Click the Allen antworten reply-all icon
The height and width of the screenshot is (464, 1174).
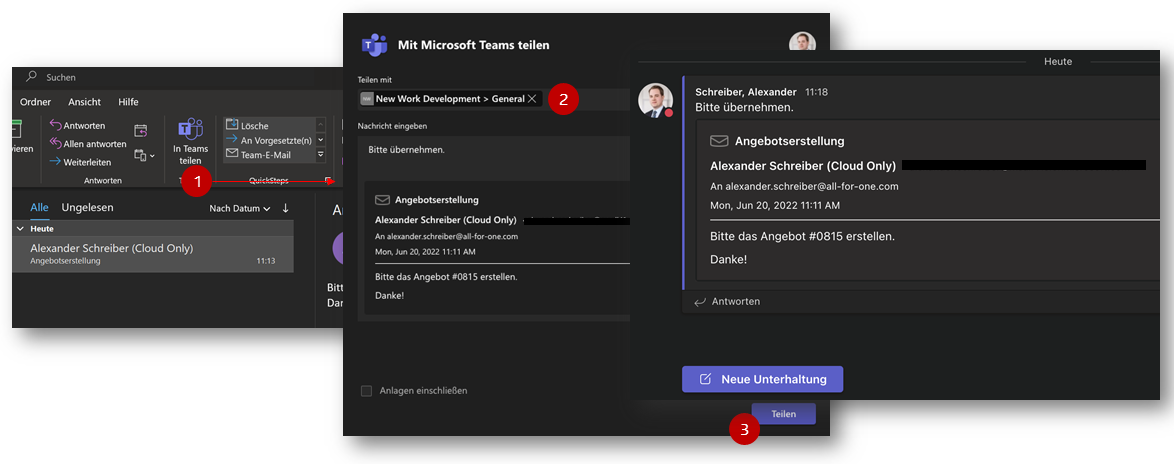(55, 143)
